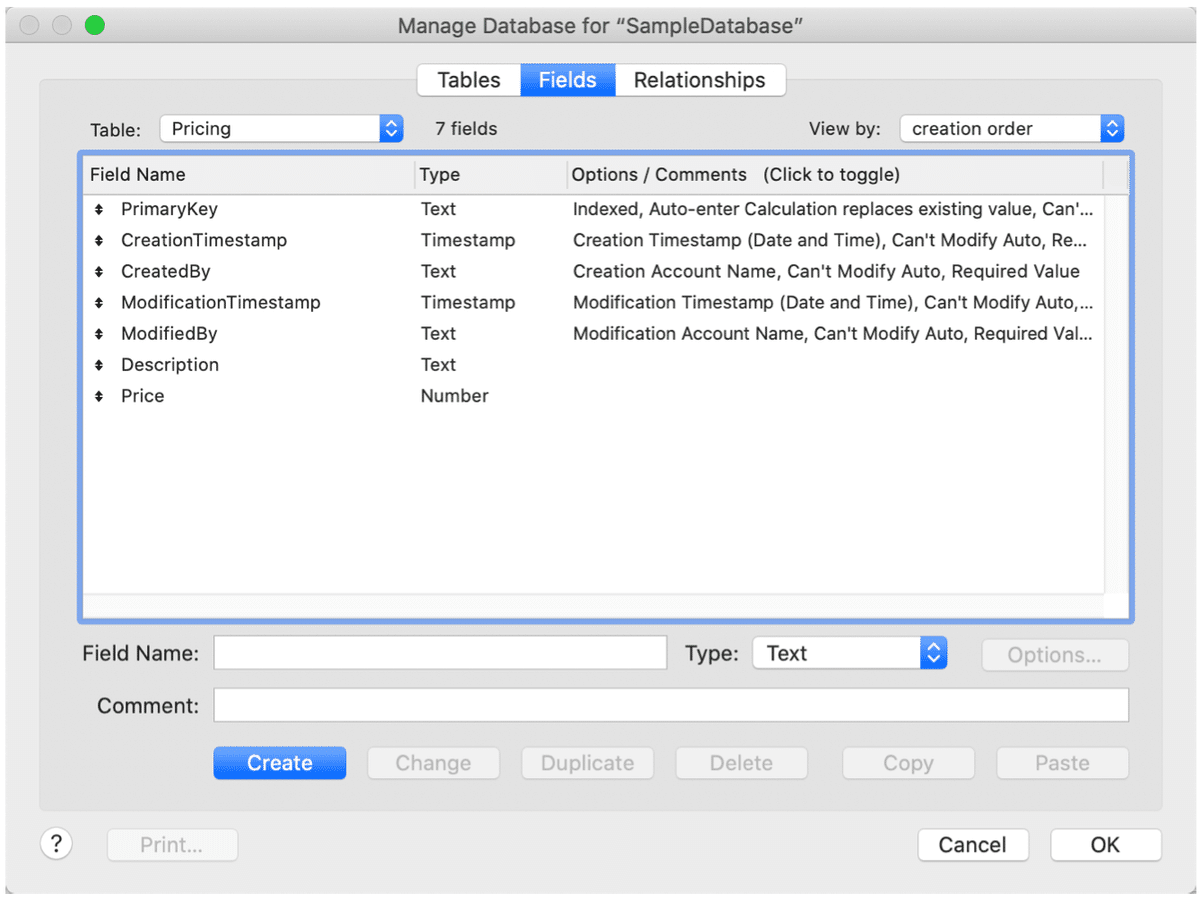This screenshot has width=1200, height=900.
Task: Dismiss the dialog with Cancel
Action: click(x=973, y=844)
